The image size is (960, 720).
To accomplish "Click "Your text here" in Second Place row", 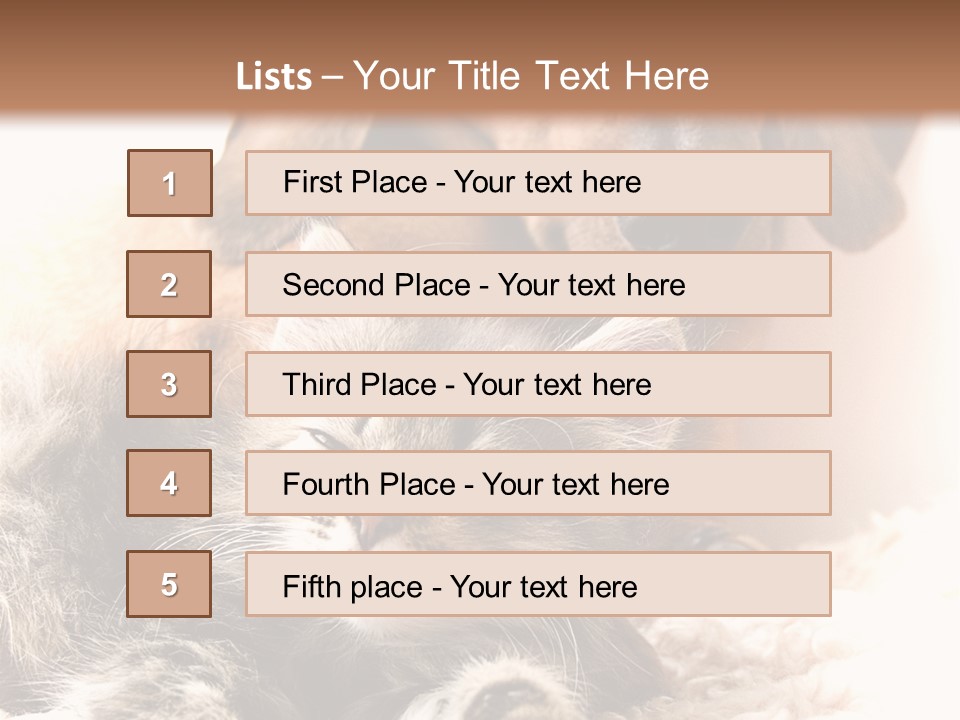I will [x=591, y=285].
